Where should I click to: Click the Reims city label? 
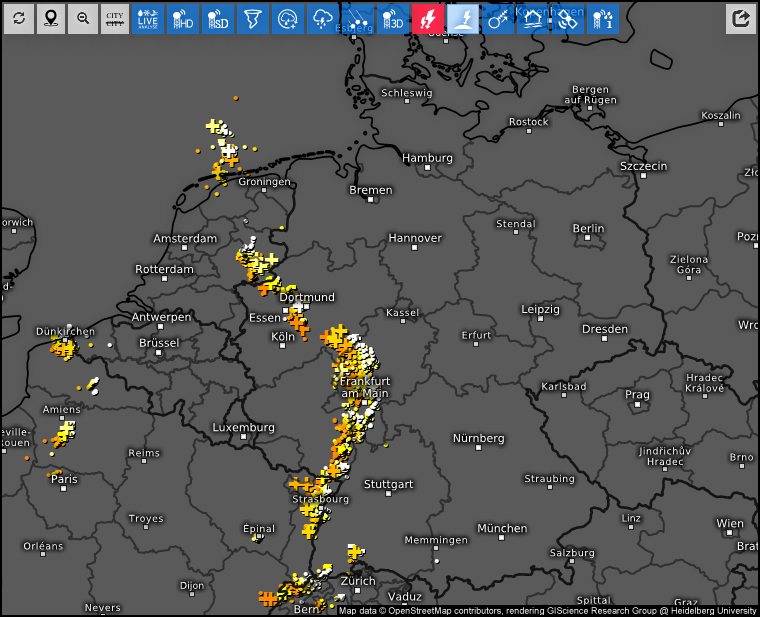point(144,453)
